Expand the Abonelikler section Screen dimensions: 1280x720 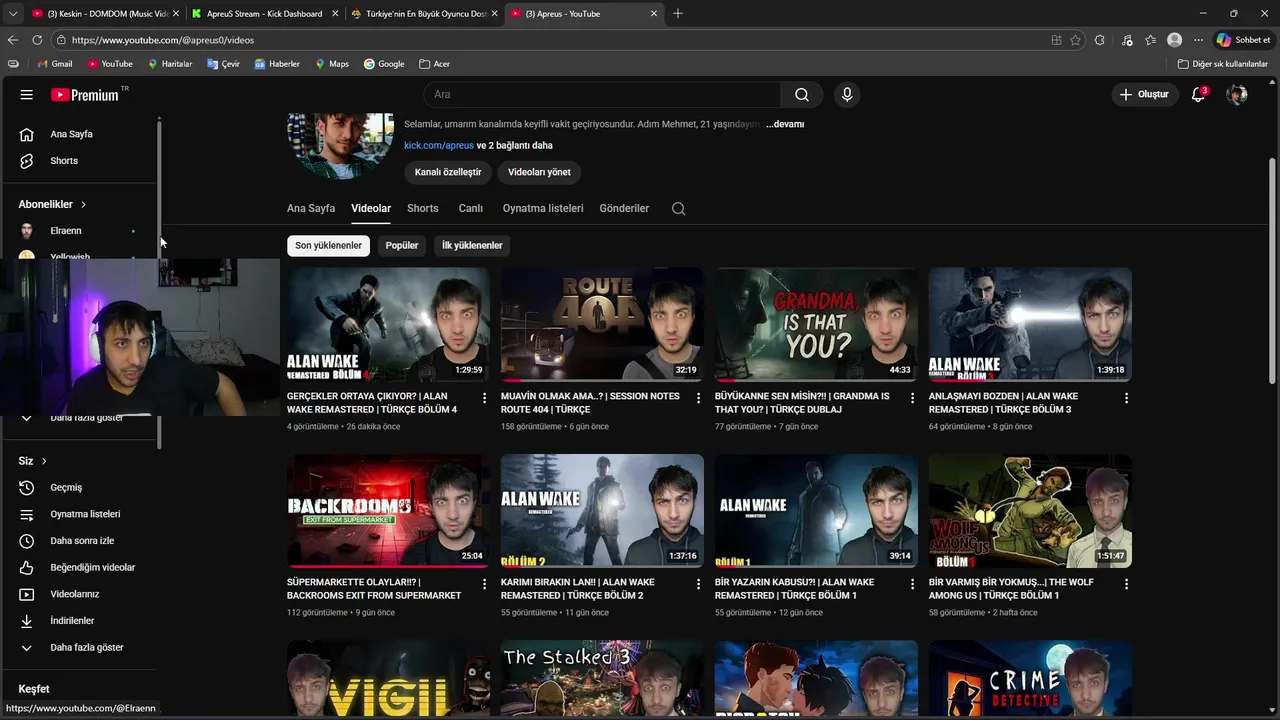point(52,204)
